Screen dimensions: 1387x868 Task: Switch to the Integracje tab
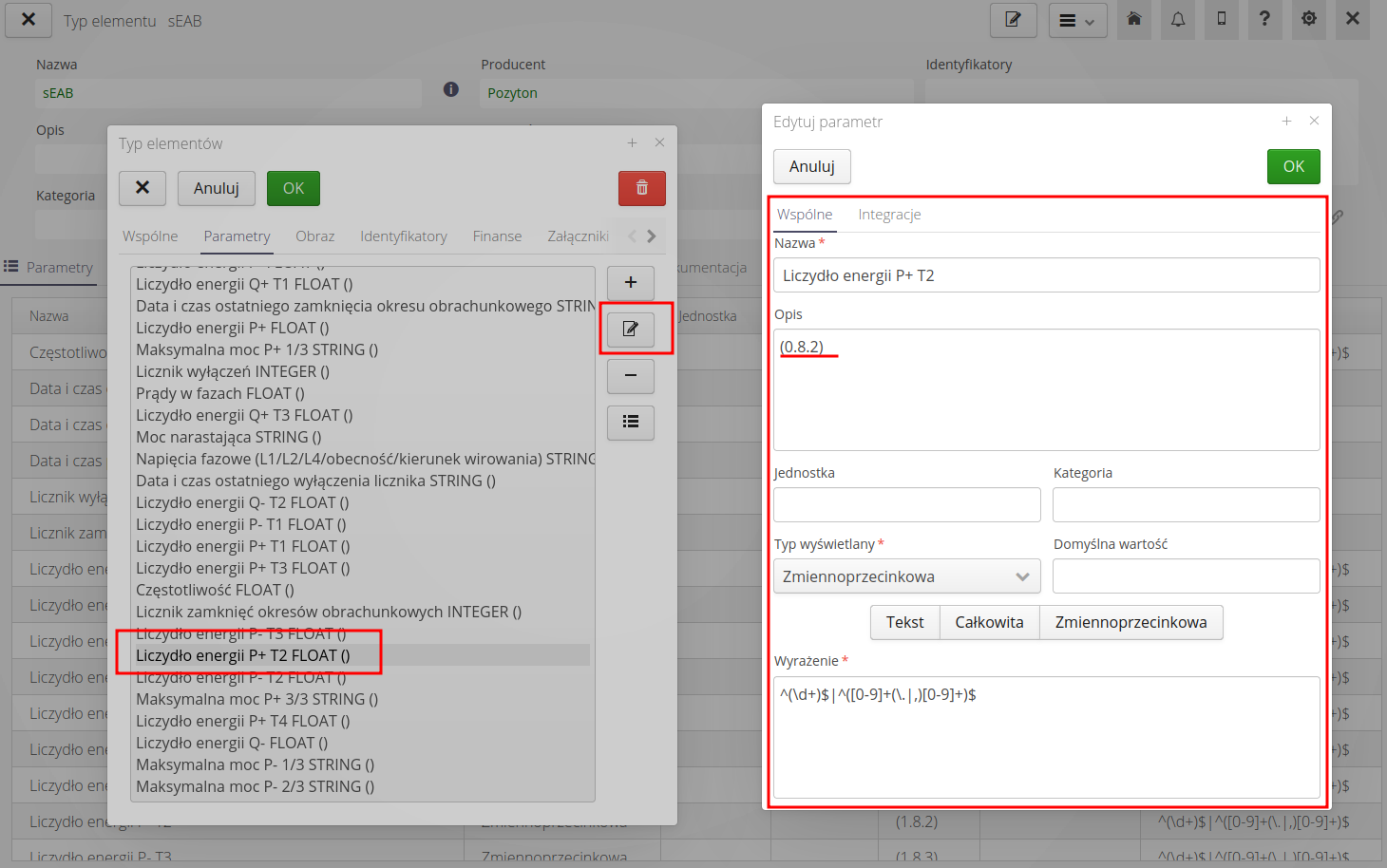click(x=889, y=215)
